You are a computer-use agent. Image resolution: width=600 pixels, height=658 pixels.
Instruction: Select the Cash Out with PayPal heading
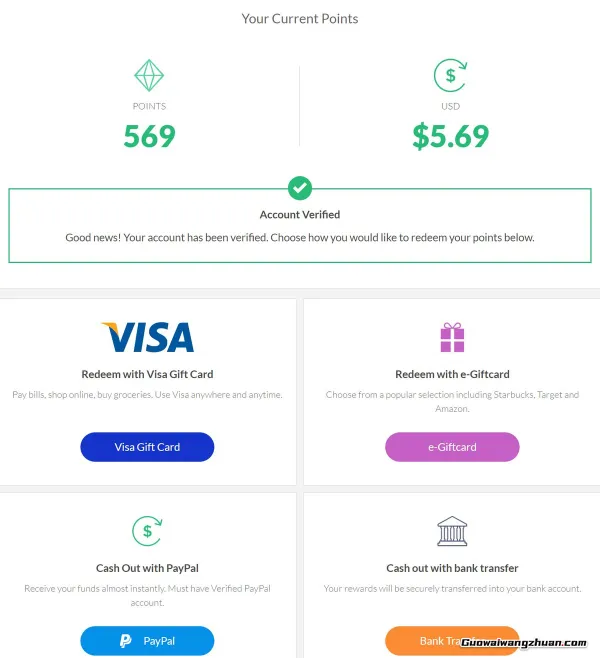tap(147, 568)
